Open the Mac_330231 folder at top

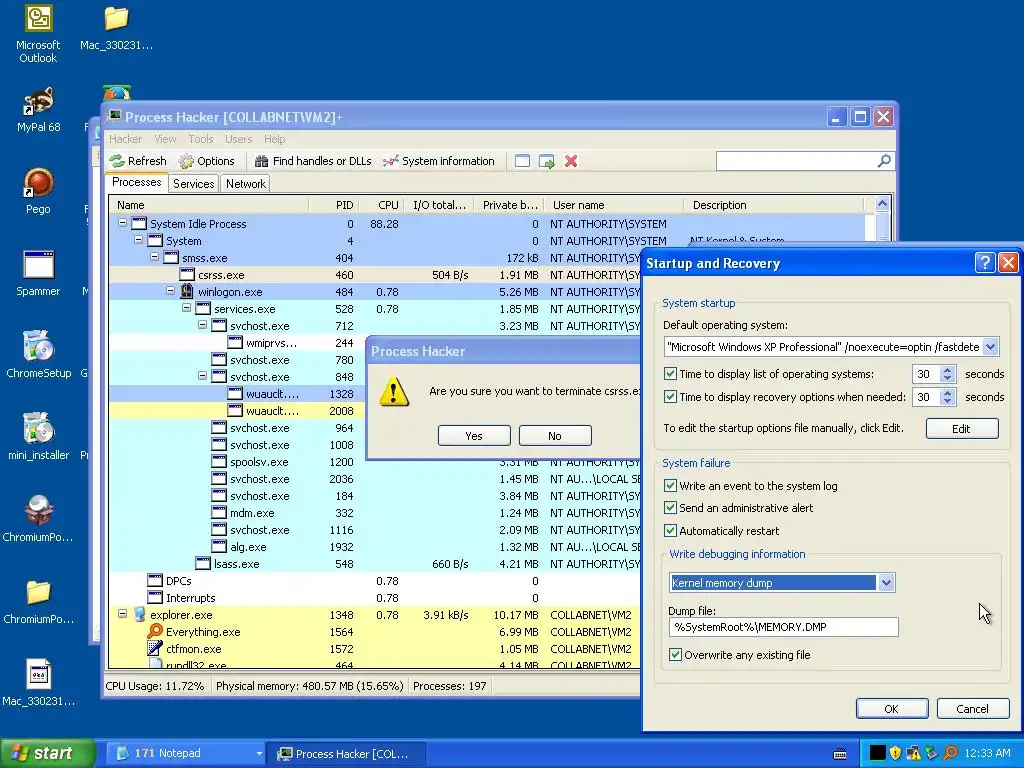pyautogui.click(x=116, y=29)
